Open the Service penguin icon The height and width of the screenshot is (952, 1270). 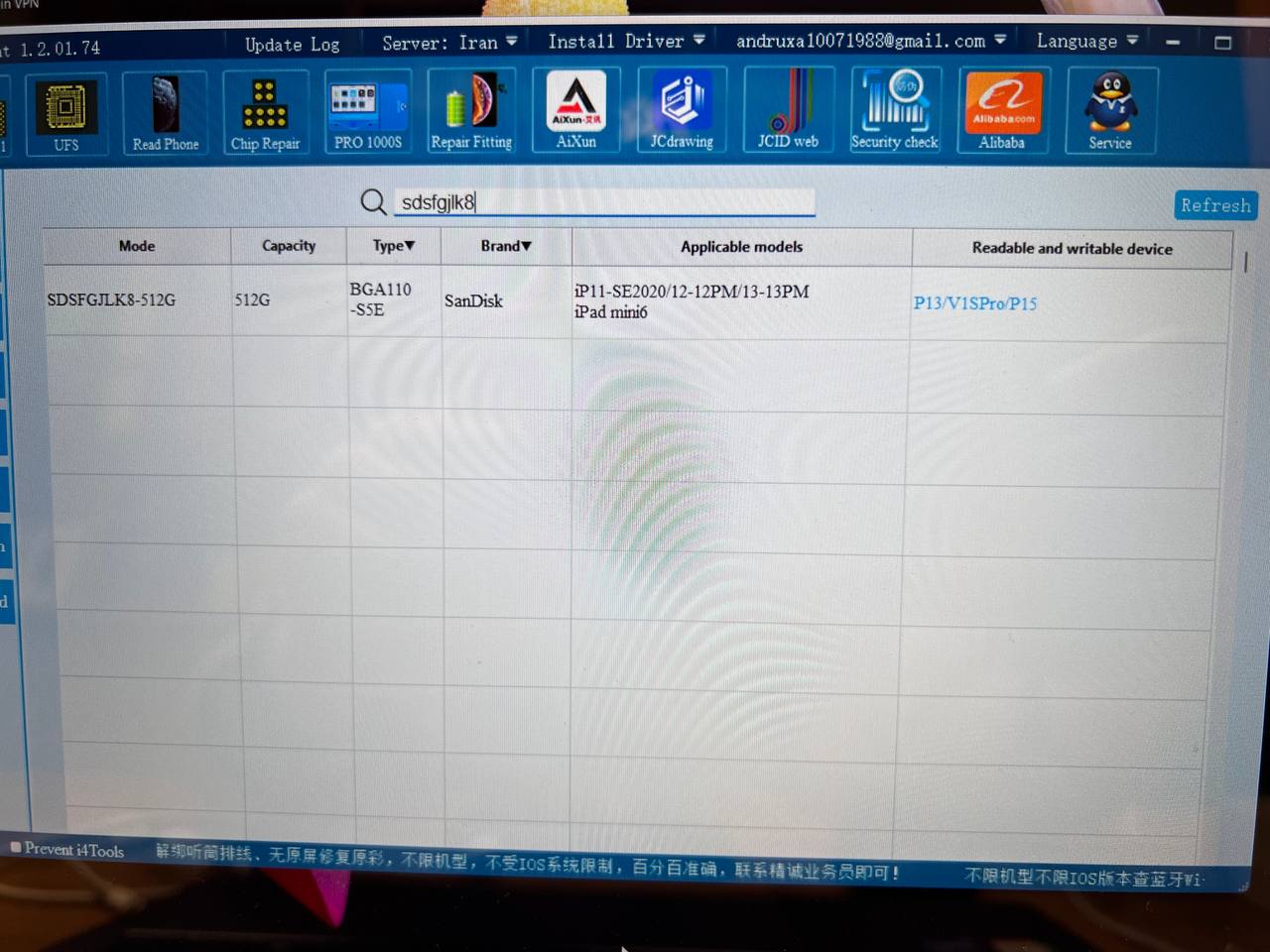[x=1111, y=110]
